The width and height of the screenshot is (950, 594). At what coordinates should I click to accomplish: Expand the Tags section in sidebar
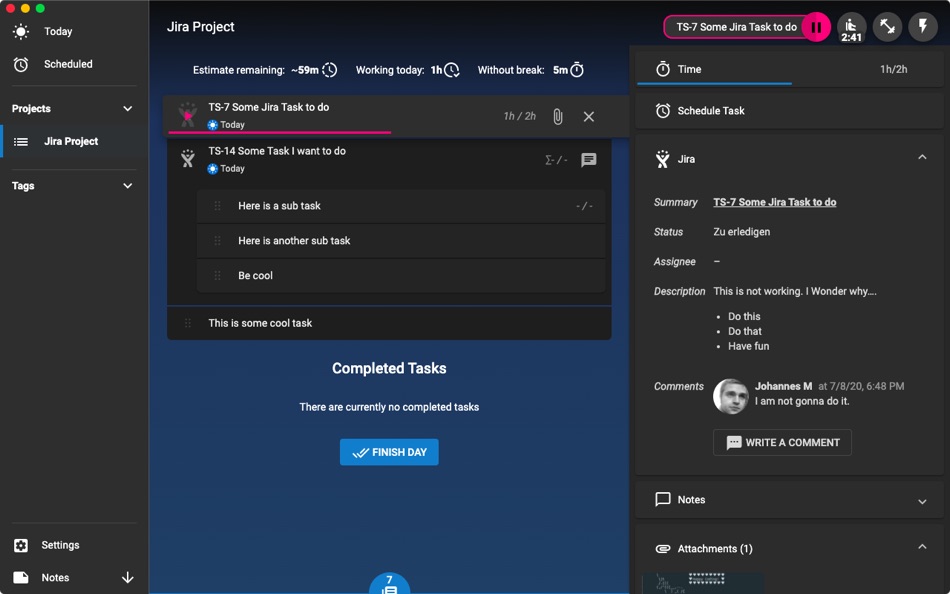pos(127,186)
